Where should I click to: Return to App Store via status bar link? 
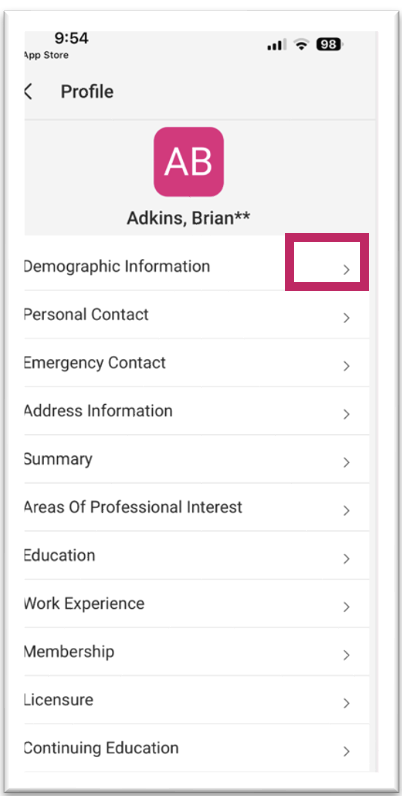pos(46,55)
